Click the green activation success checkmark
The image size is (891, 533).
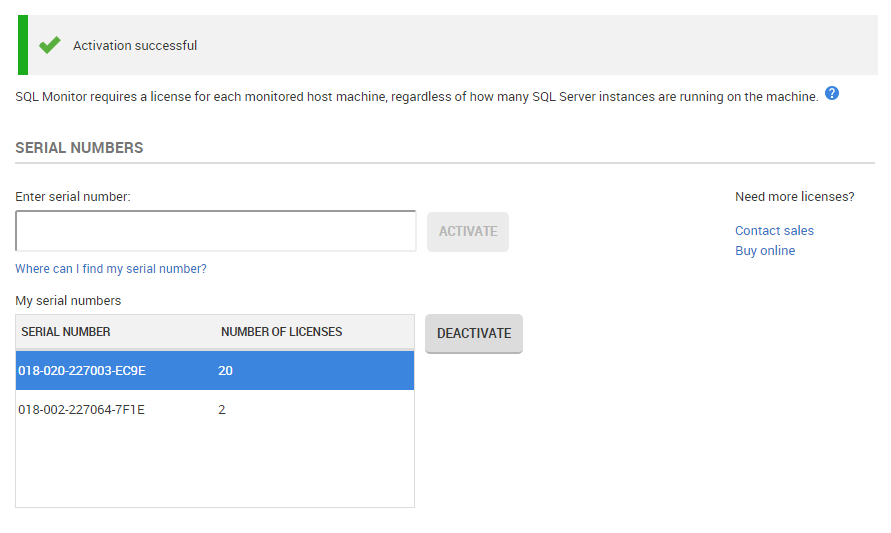[x=50, y=45]
